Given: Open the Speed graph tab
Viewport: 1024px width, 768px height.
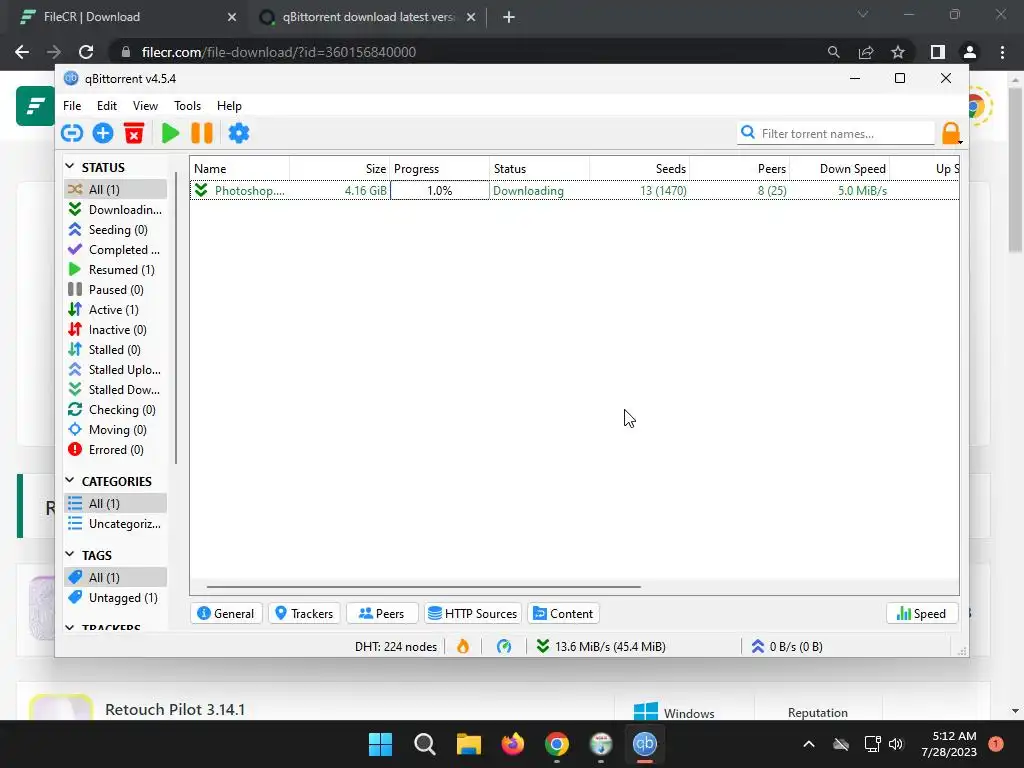Looking at the screenshot, I should [921, 613].
